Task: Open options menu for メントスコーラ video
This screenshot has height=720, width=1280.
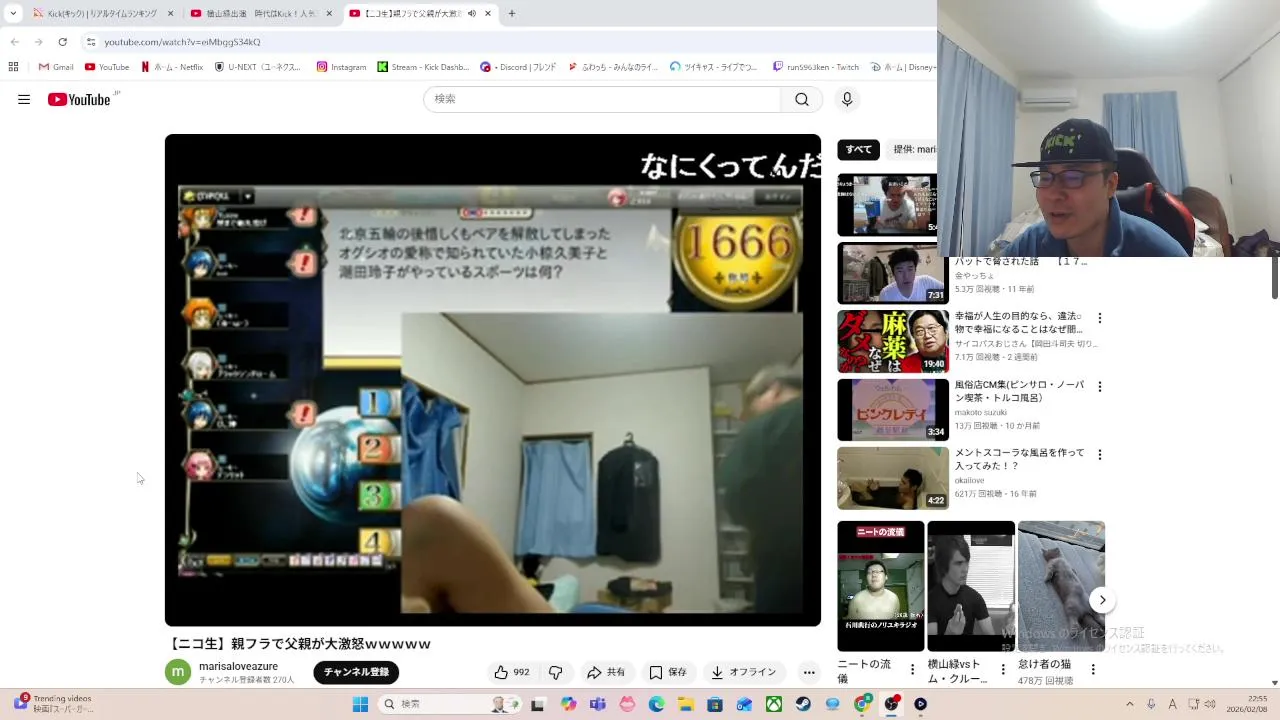Action: click(x=1100, y=454)
